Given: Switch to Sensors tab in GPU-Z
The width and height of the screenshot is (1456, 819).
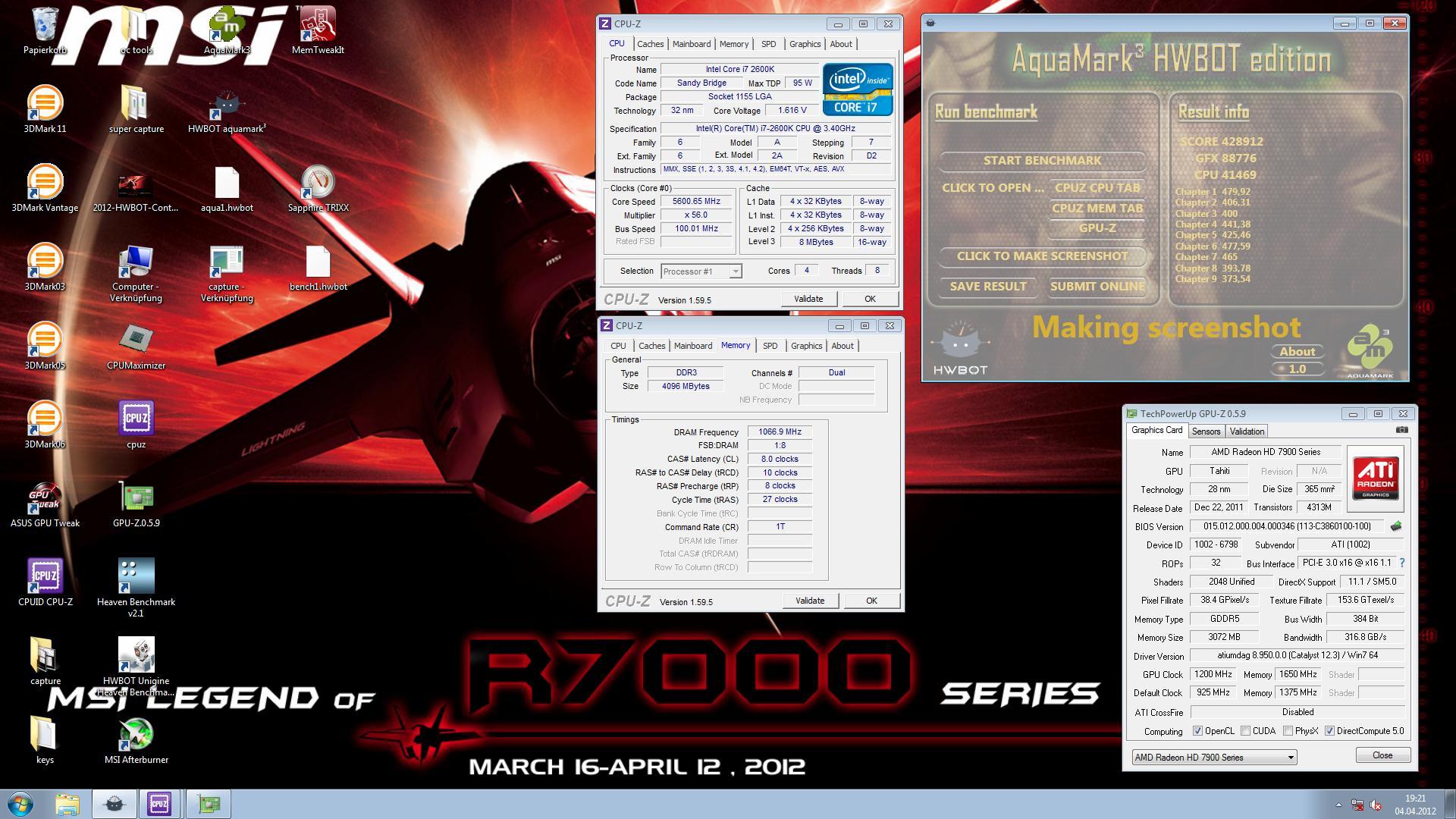Looking at the screenshot, I should [1206, 431].
